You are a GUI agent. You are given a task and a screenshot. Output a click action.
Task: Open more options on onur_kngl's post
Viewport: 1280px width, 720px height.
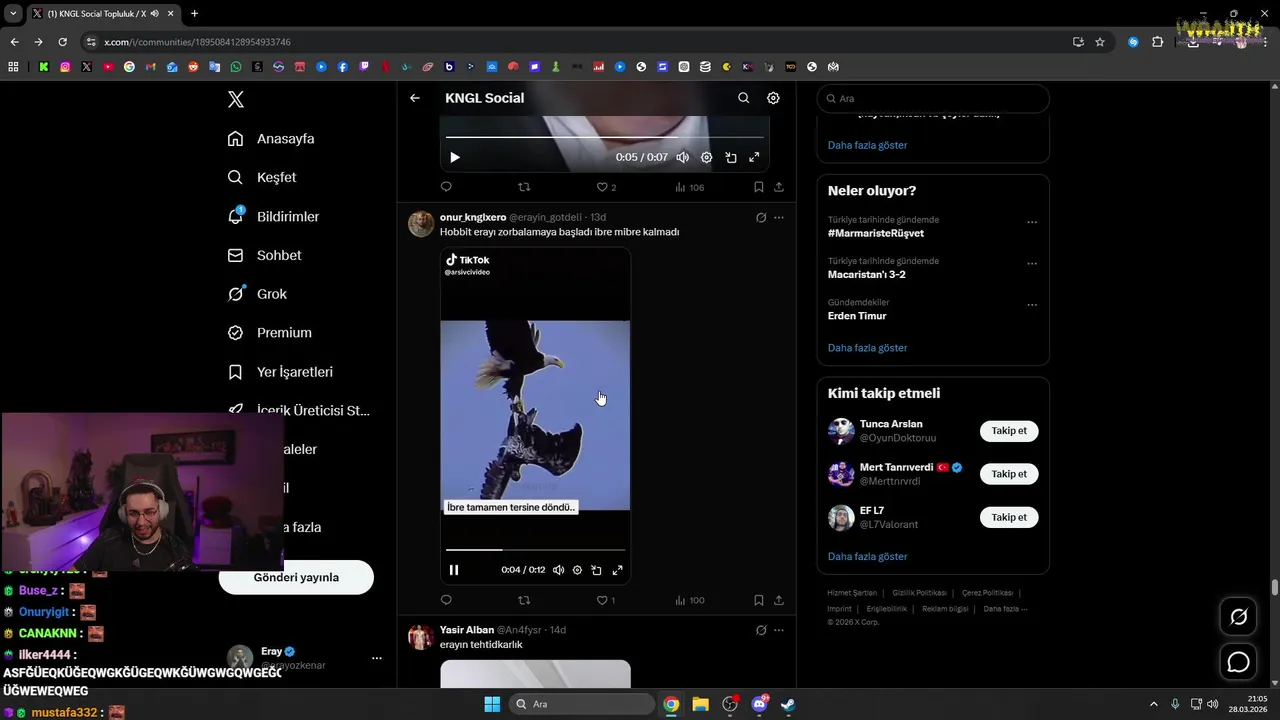pyautogui.click(x=779, y=217)
